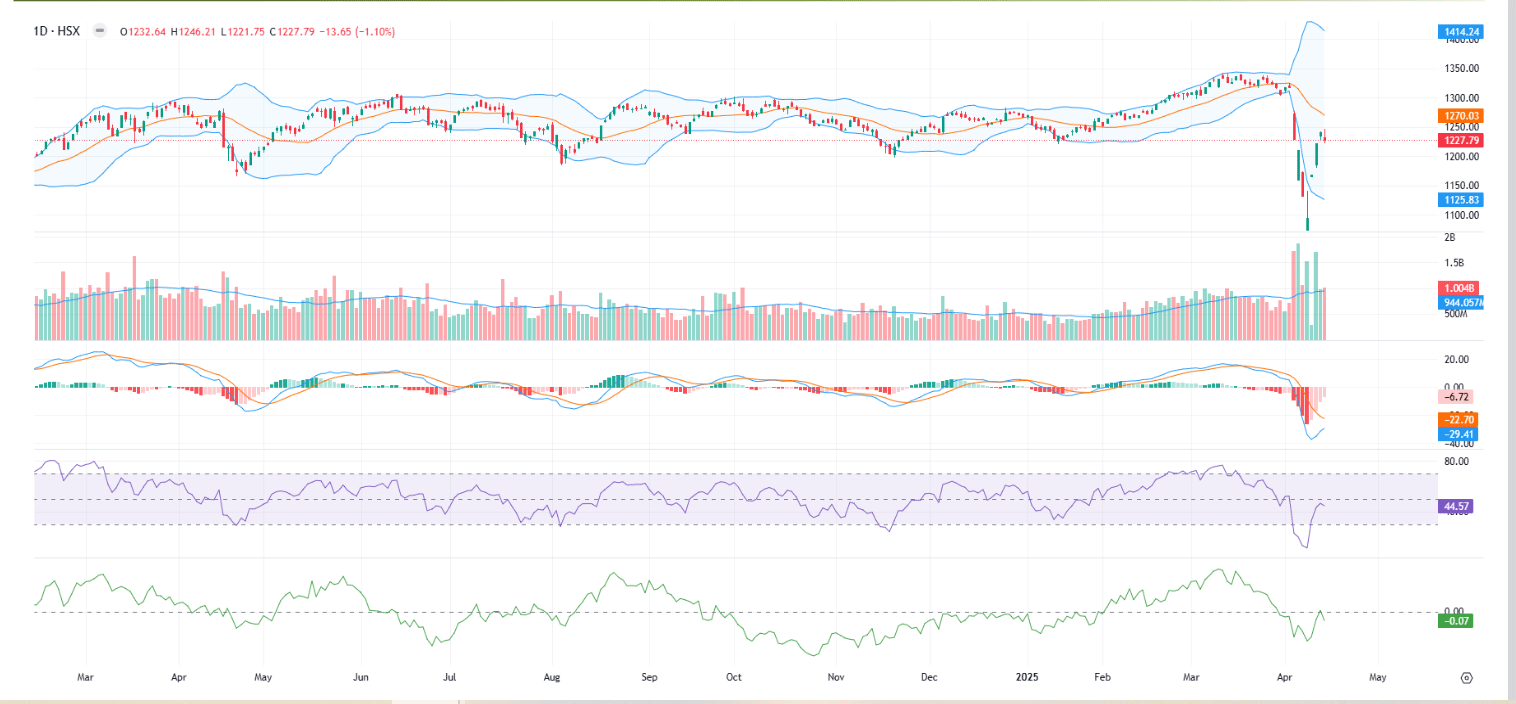Click the Aug label on the time axis
This screenshot has height=704, width=1516.
(x=551, y=678)
